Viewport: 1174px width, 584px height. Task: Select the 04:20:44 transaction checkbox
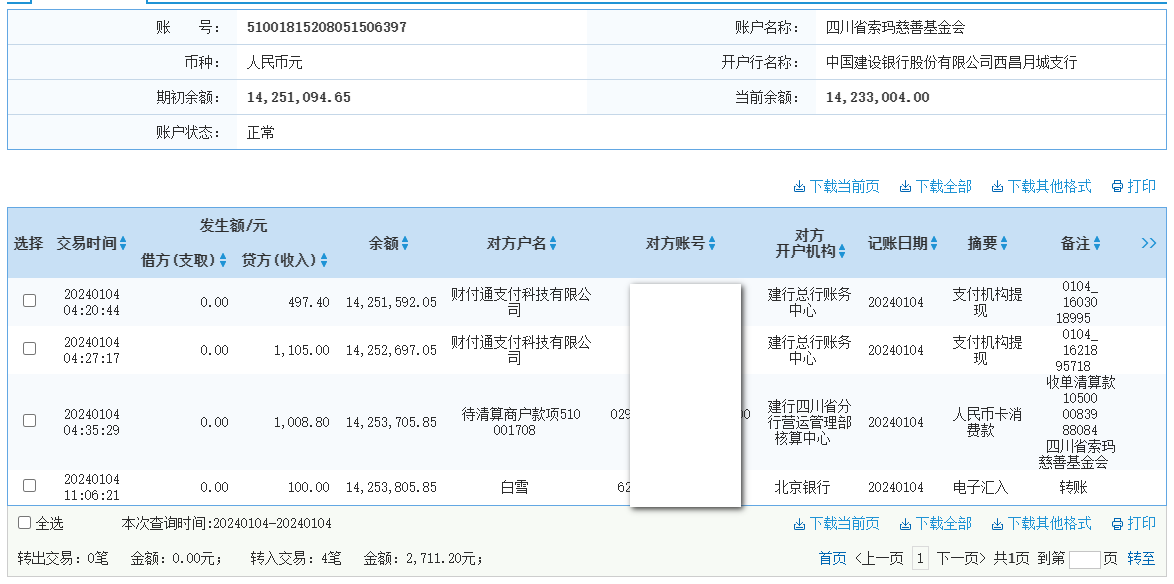29,300
